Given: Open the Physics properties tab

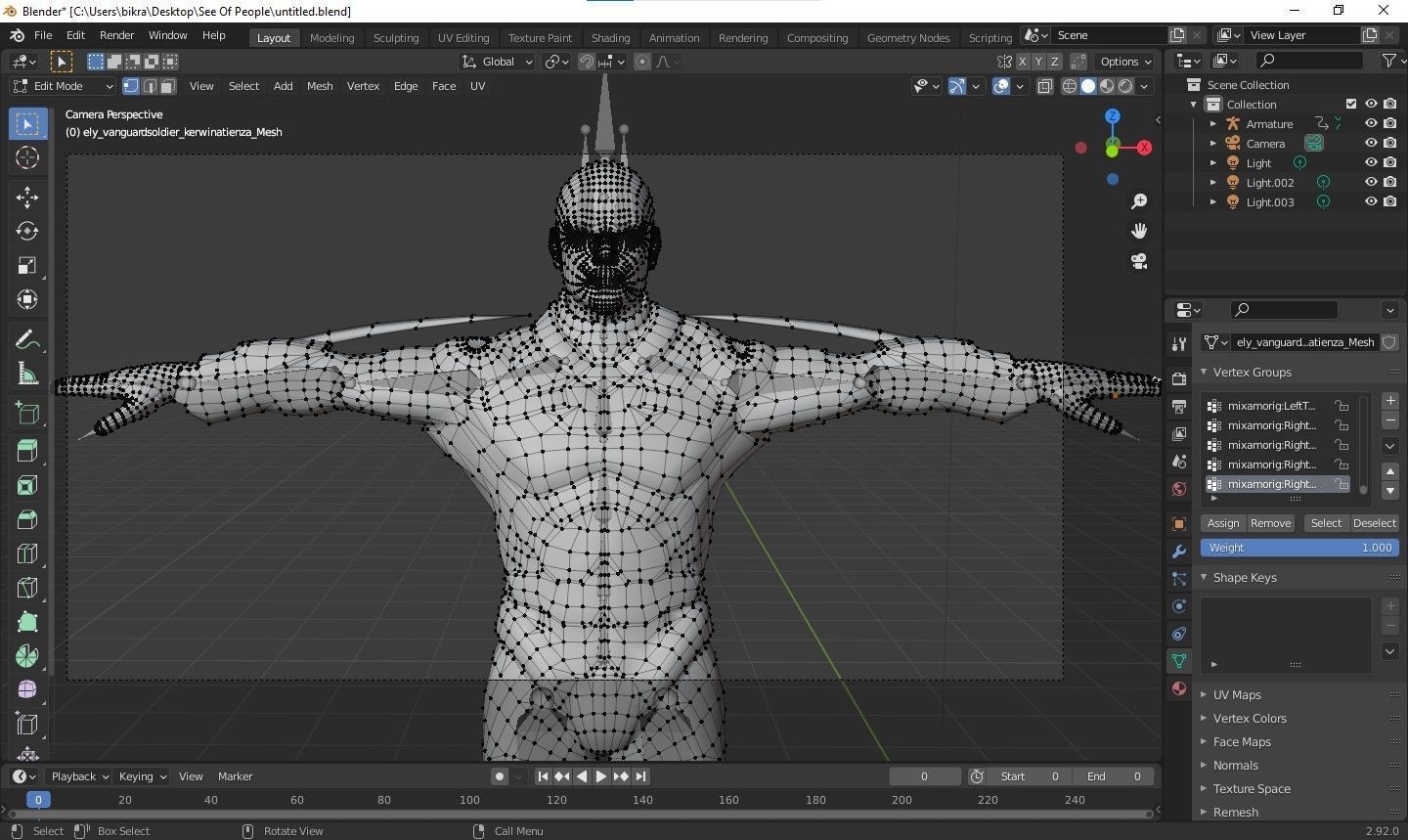Looking at the screenshot, I should coord(1179,606).
